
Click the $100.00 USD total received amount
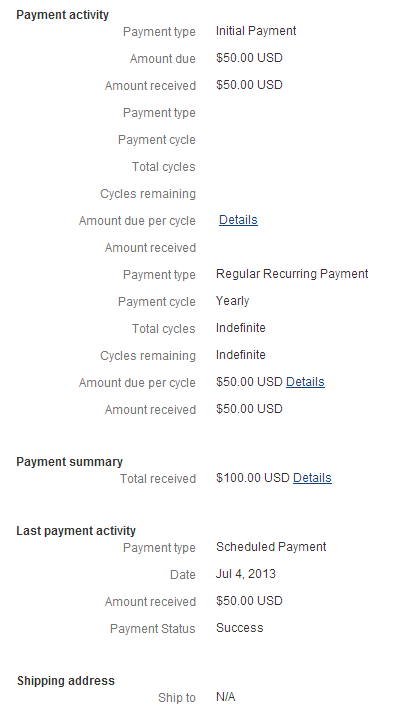click(x=253, y=478)
